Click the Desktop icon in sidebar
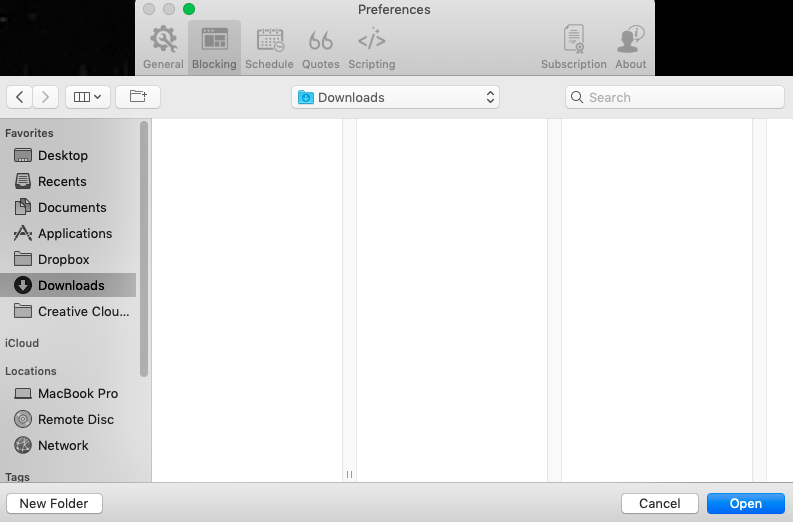 [x=23, y=155]
